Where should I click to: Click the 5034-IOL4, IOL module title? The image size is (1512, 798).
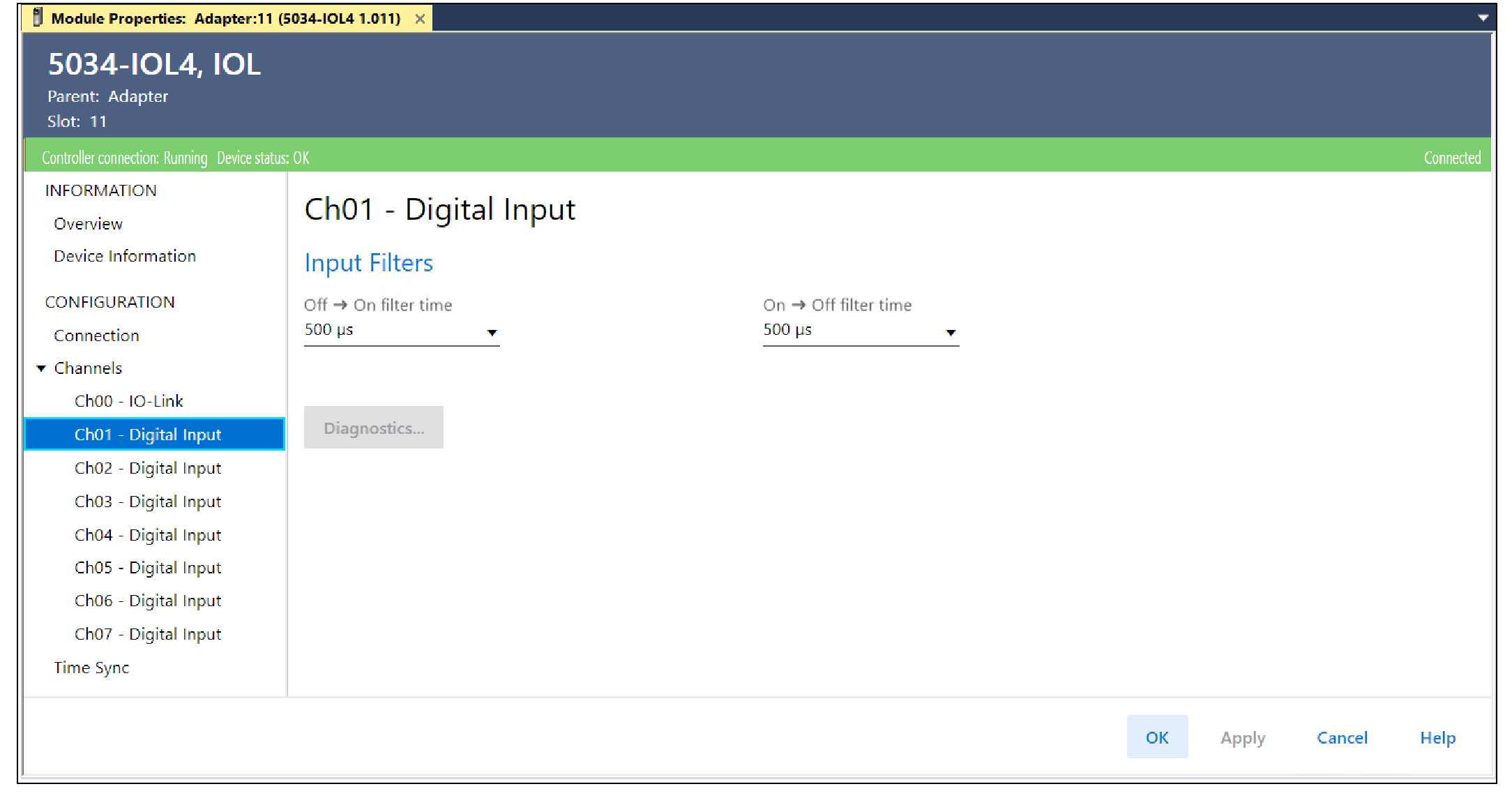(x=154, y=64)
